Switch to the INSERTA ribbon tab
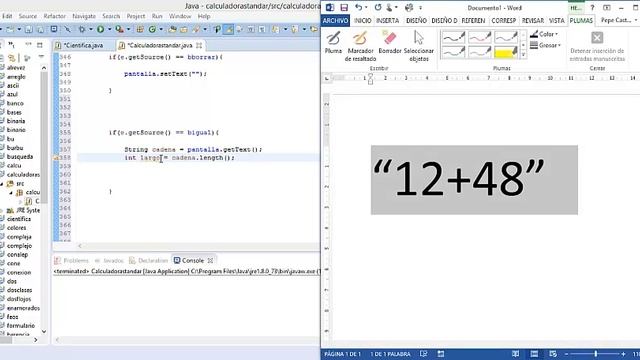This screenshot has width=640, height=360. pyautogui.click(x=387, y=20)
